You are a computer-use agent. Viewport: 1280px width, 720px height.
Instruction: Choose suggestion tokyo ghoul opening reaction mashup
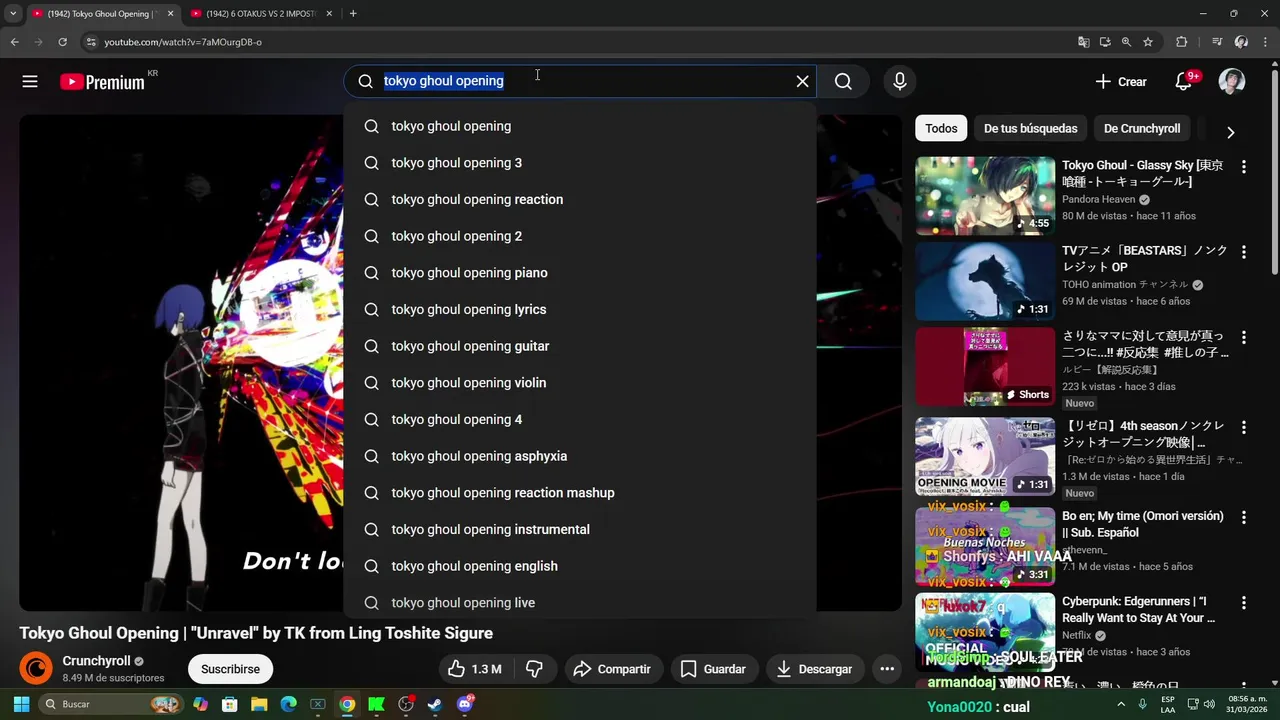point(580,493)
